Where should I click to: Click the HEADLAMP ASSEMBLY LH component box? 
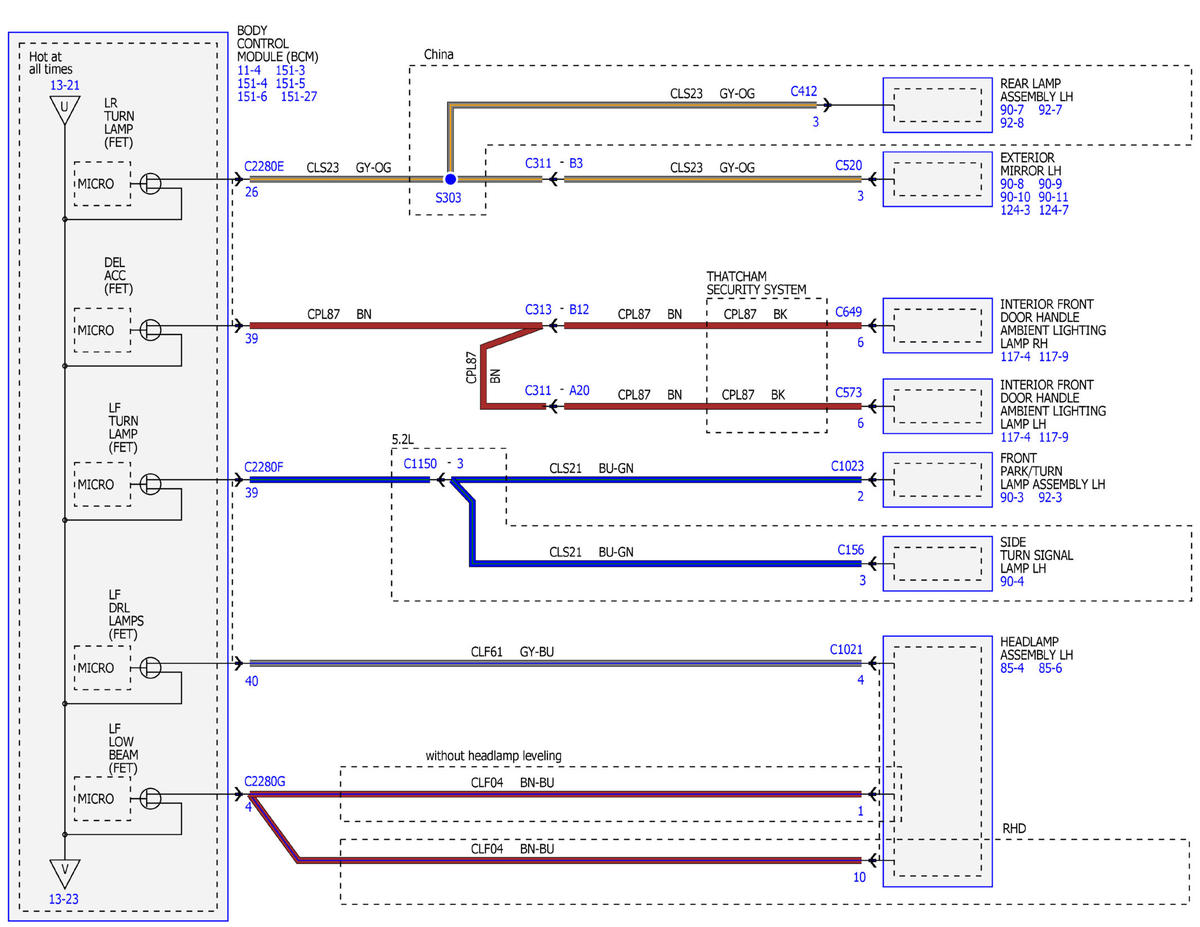pyautogui.click(x=938, y=761)
